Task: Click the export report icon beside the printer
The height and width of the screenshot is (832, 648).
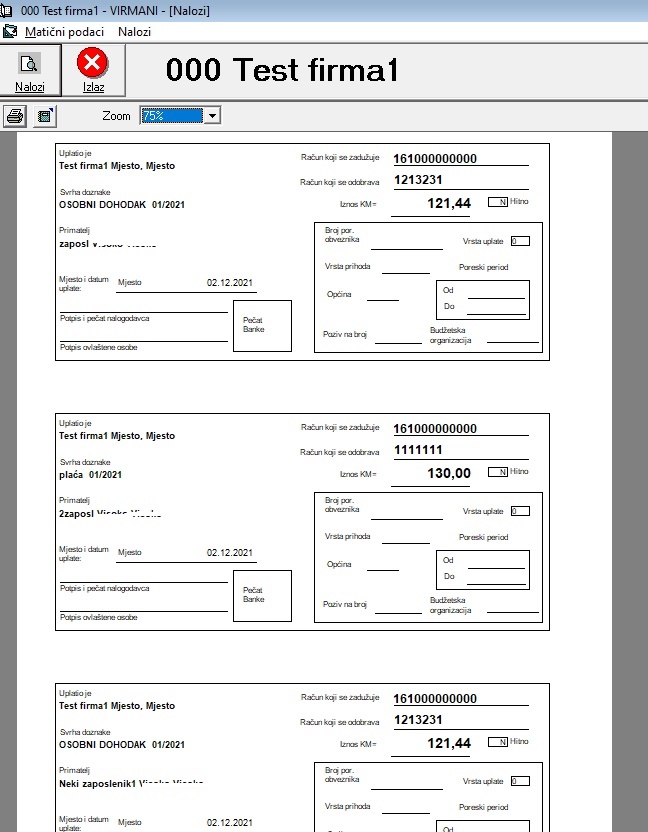Action: [44, 116]
